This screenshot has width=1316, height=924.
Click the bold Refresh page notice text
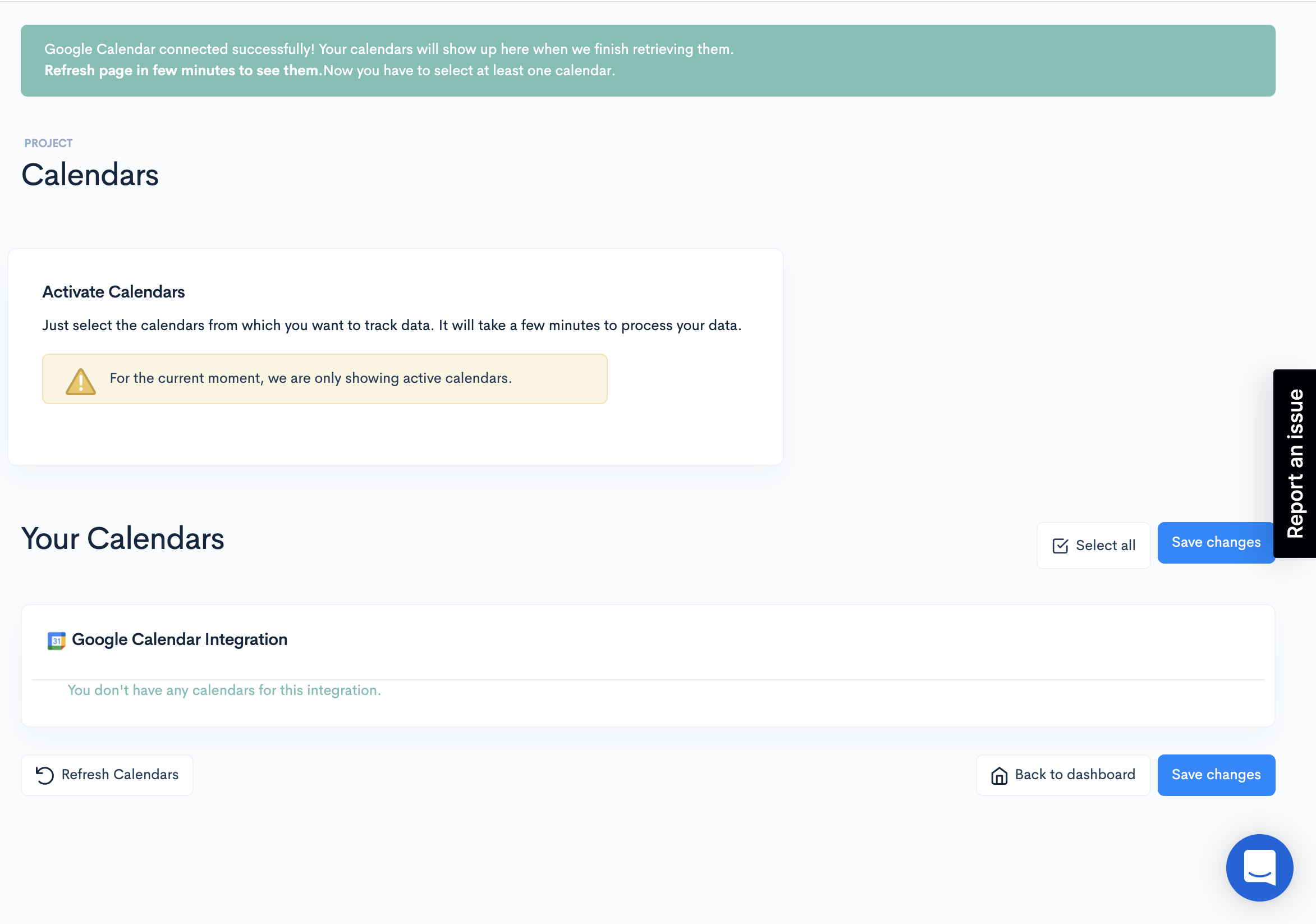click(x=184, y=71)
